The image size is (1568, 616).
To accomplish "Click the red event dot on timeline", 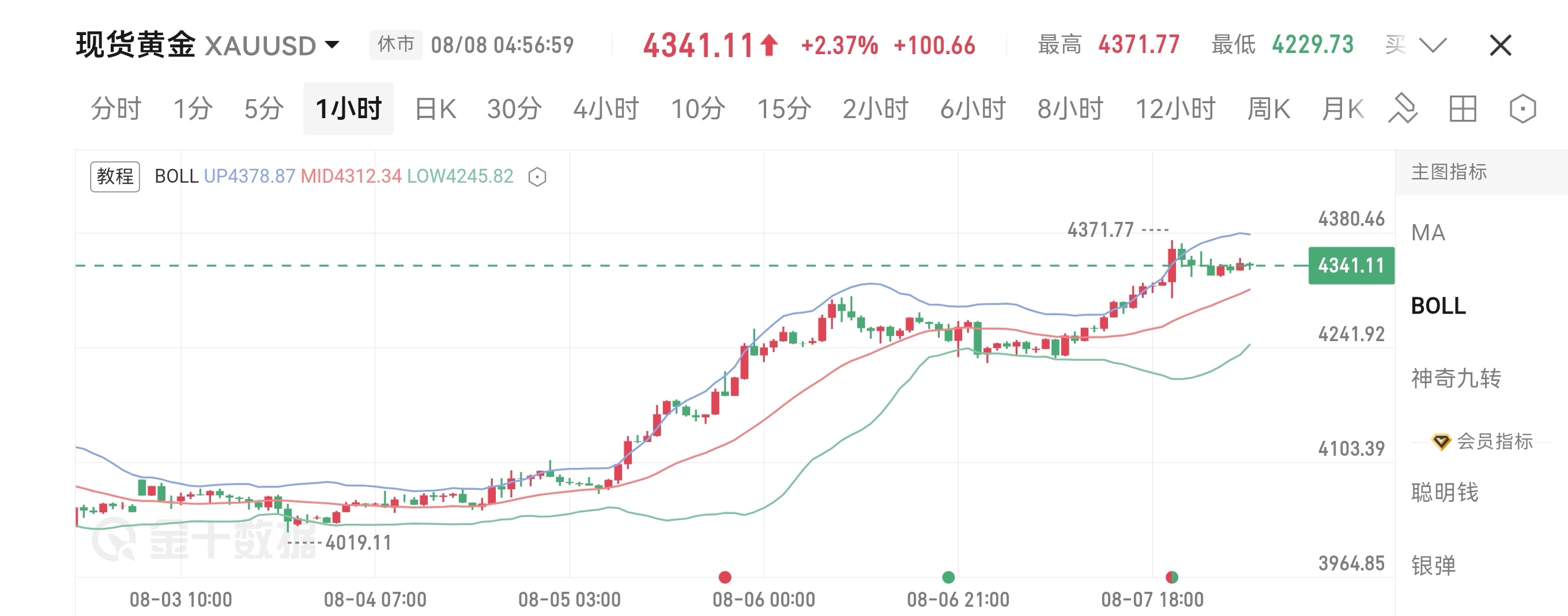I will (725, 577).
